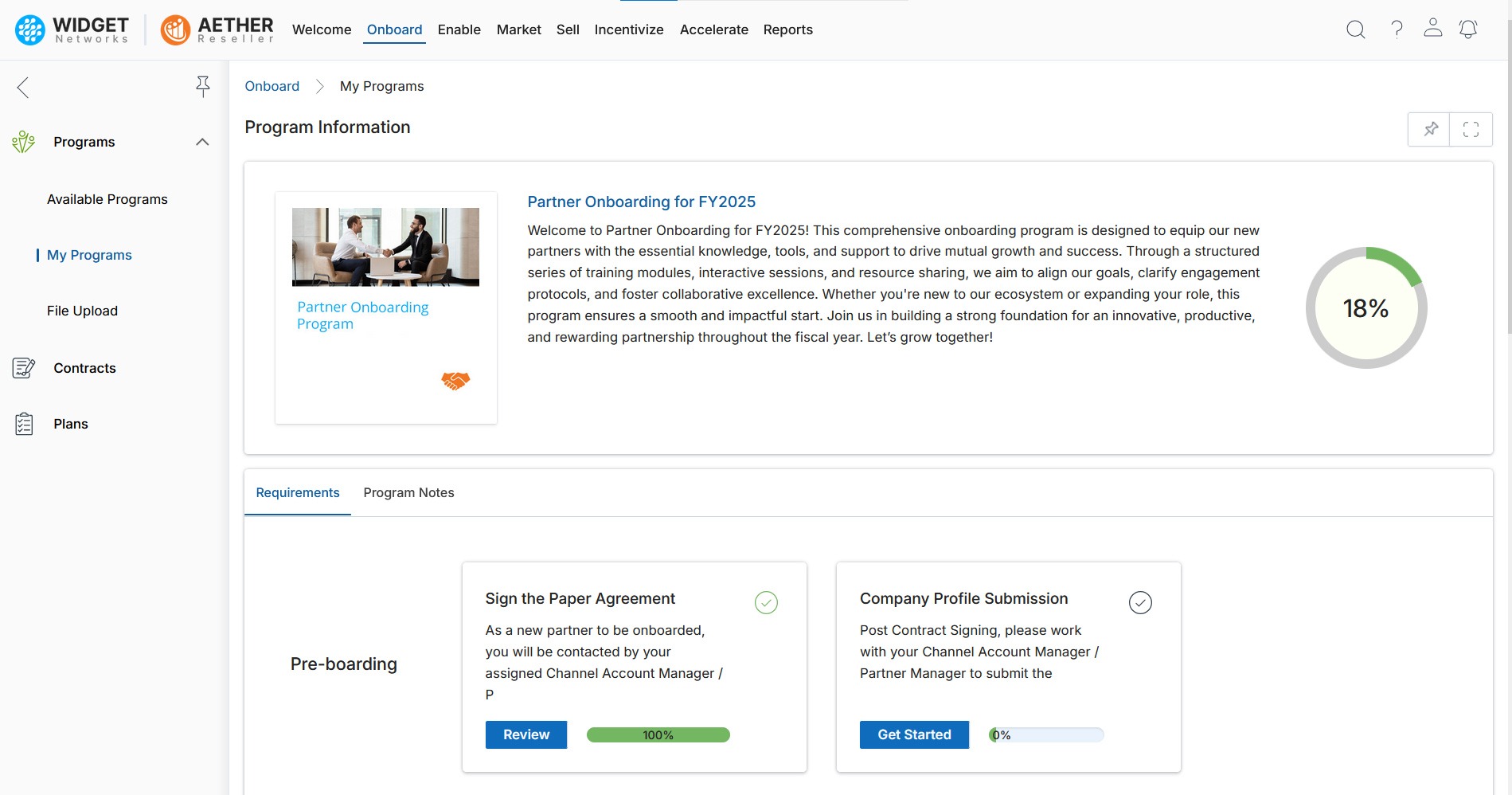Click the Review button
The image size is (1512, 795).
tap(525, 734)
